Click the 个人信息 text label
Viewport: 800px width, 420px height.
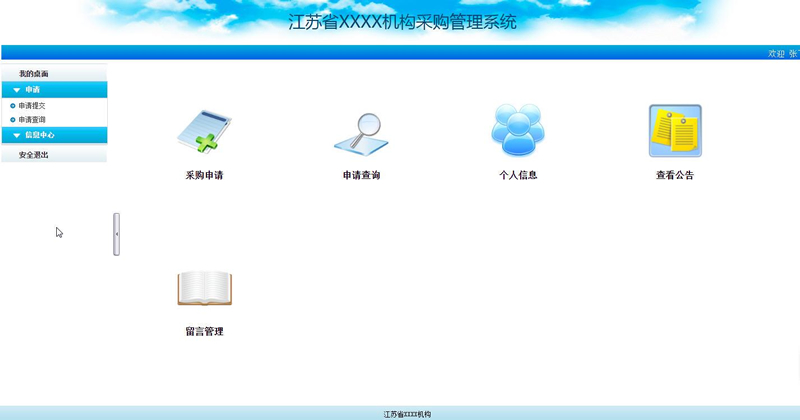tap(518, 175)
